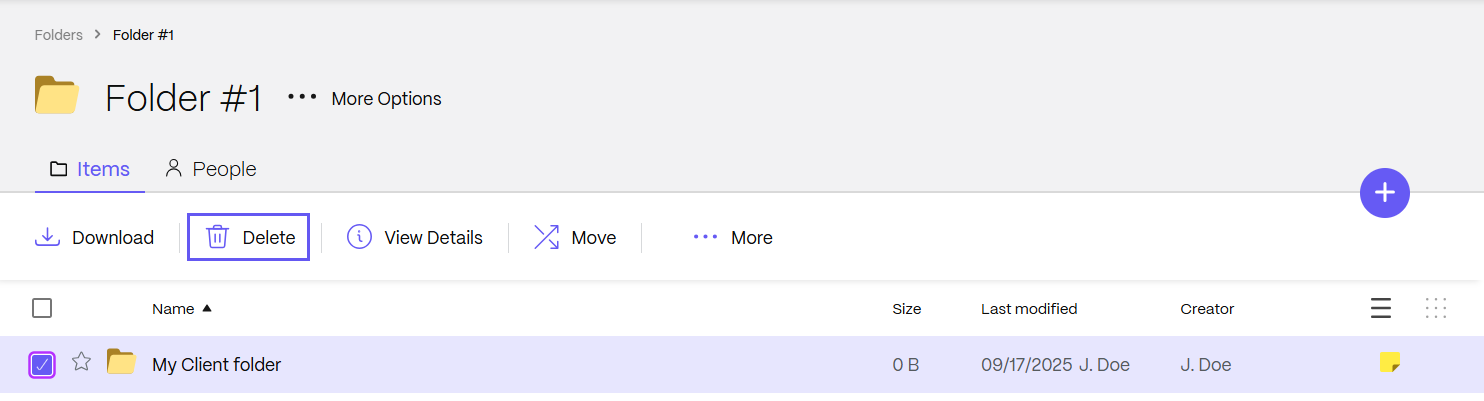Star My Client folder as favorite
The image size is (1484, 401).
[82, 362]
